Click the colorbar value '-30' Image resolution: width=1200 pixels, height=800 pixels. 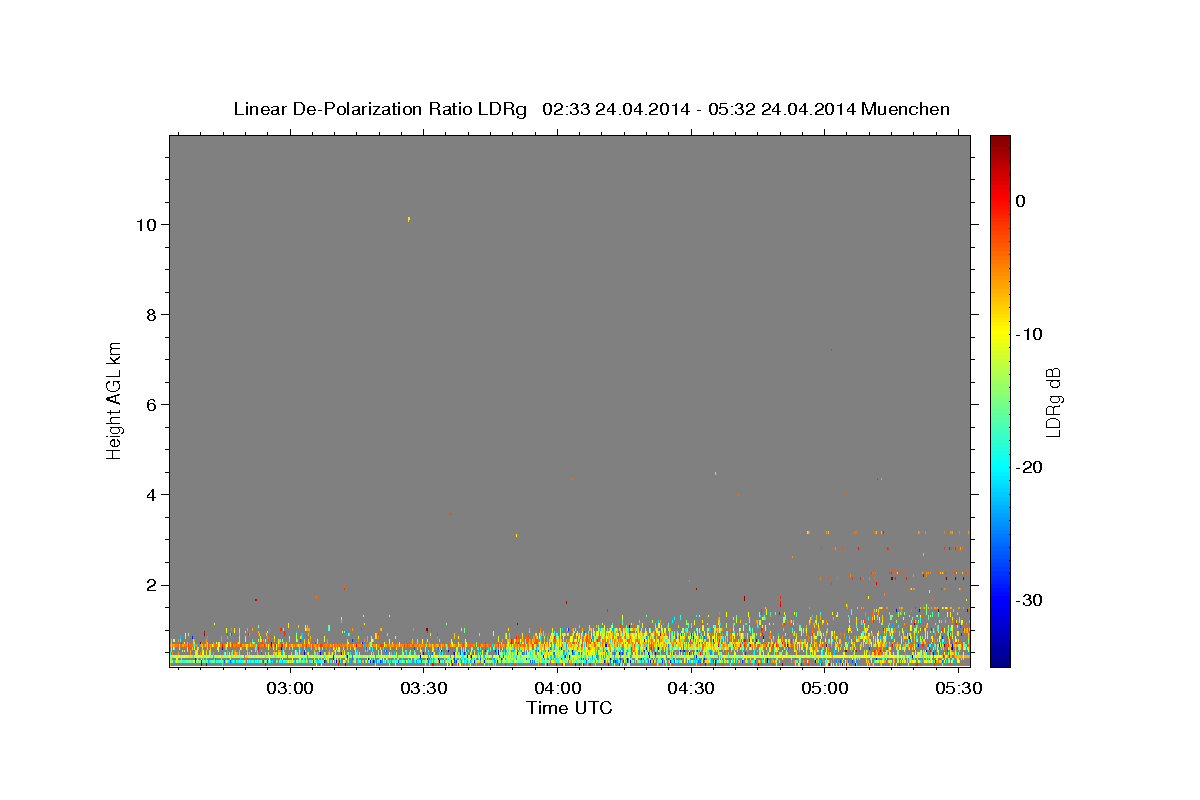[1031, 600]
